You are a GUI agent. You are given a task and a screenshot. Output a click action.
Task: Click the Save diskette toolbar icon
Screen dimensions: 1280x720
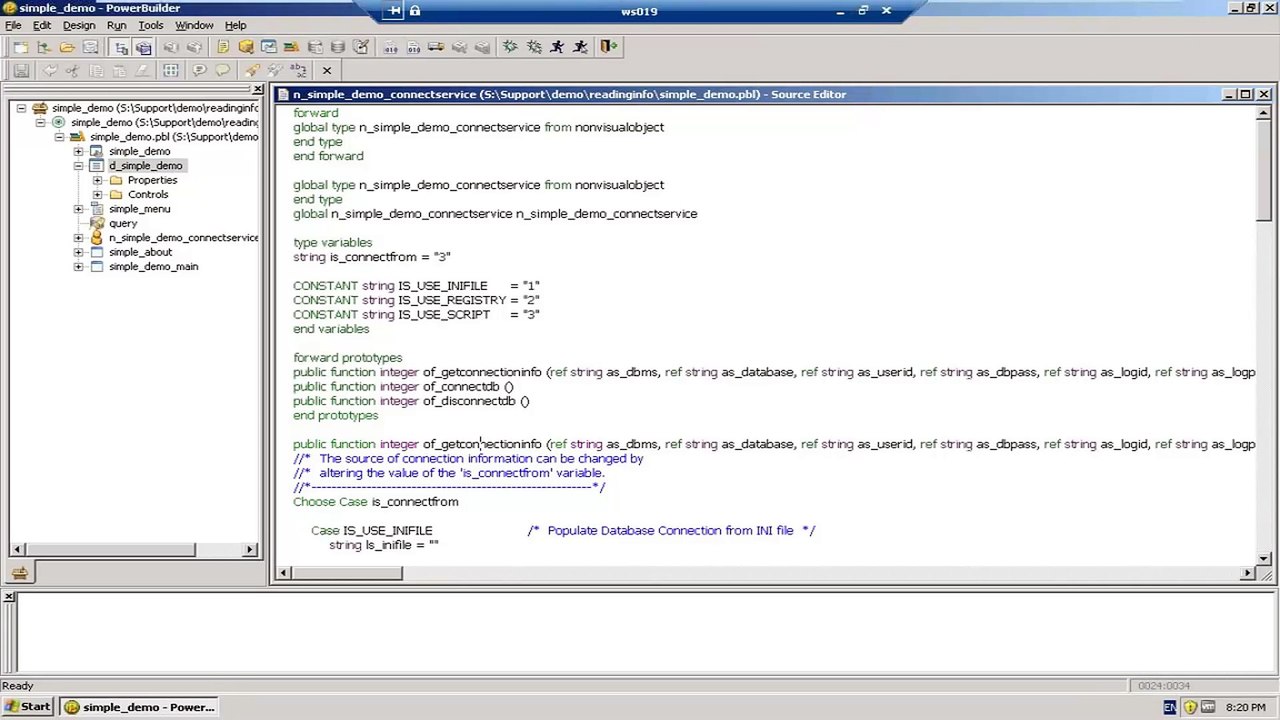[x=21, y=71]
